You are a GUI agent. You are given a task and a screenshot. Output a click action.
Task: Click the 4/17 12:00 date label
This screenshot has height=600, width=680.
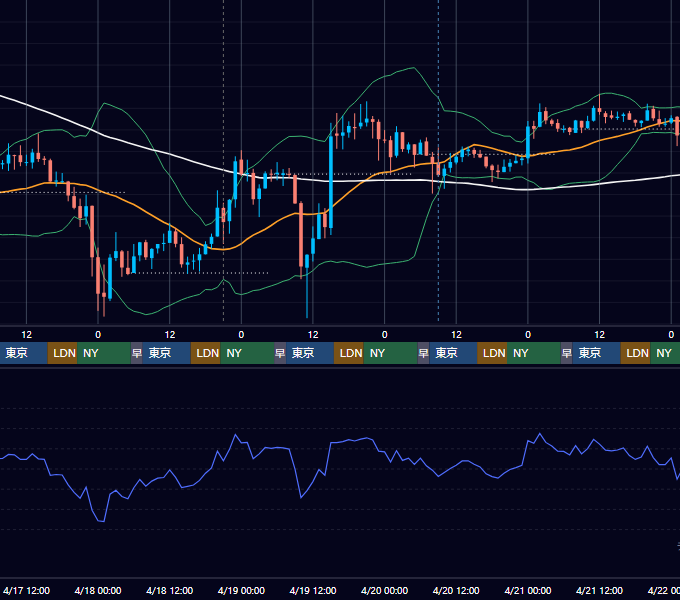tap(26, 590)
